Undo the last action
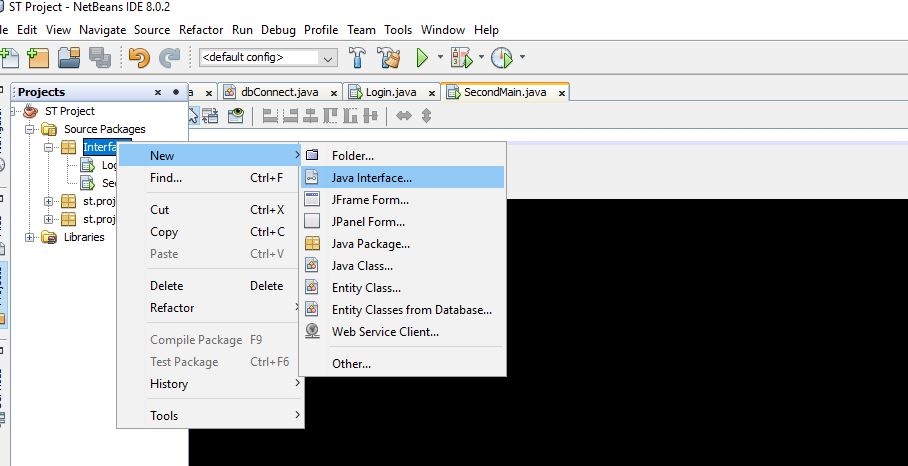 point(139,57)
